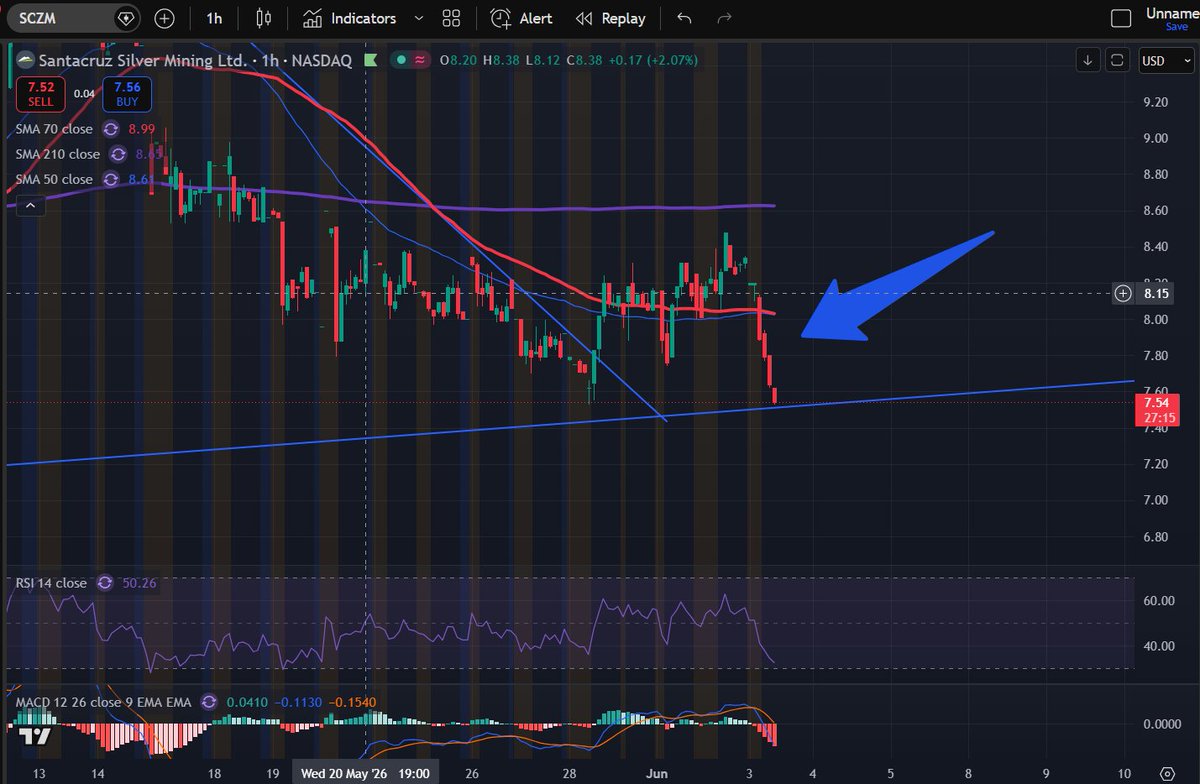The width and height of the screenshot is (1200, 784).
Task: Click the 9.20 level on the price scale
Action: coord(1156,102)
